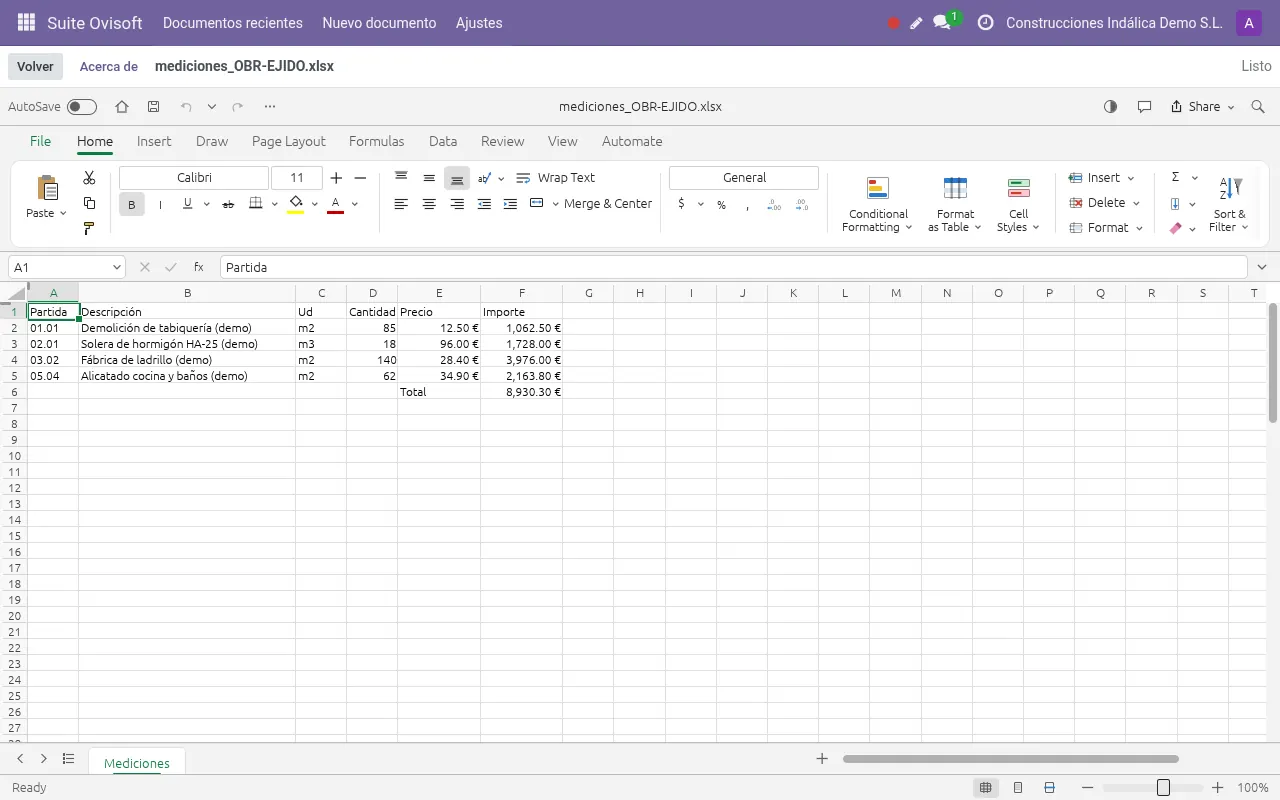This screenshot has height=800, width=1280.
Task: Open the clock activities icon
Action: coord(985,22)
